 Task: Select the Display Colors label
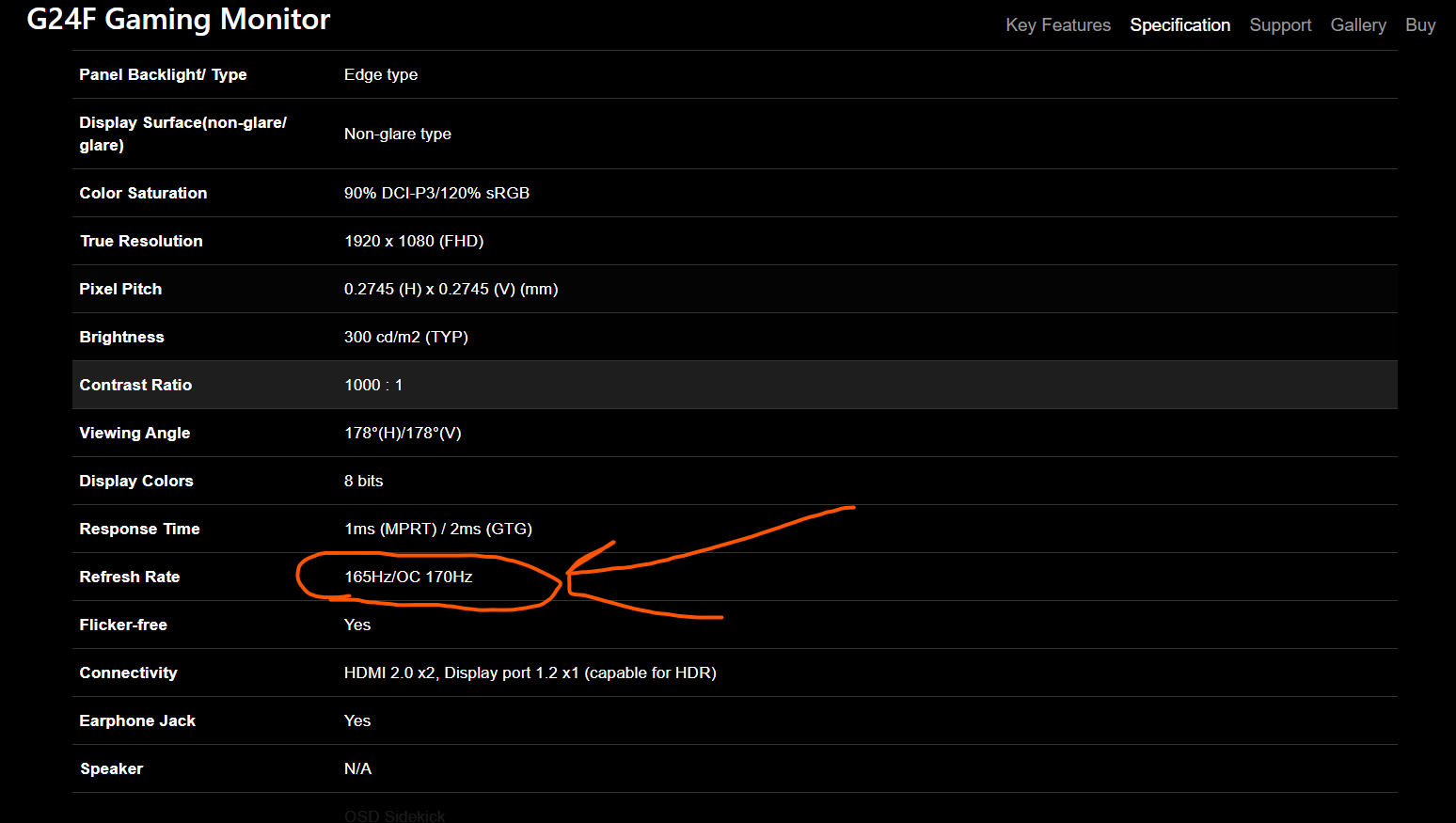coord(136,481)
